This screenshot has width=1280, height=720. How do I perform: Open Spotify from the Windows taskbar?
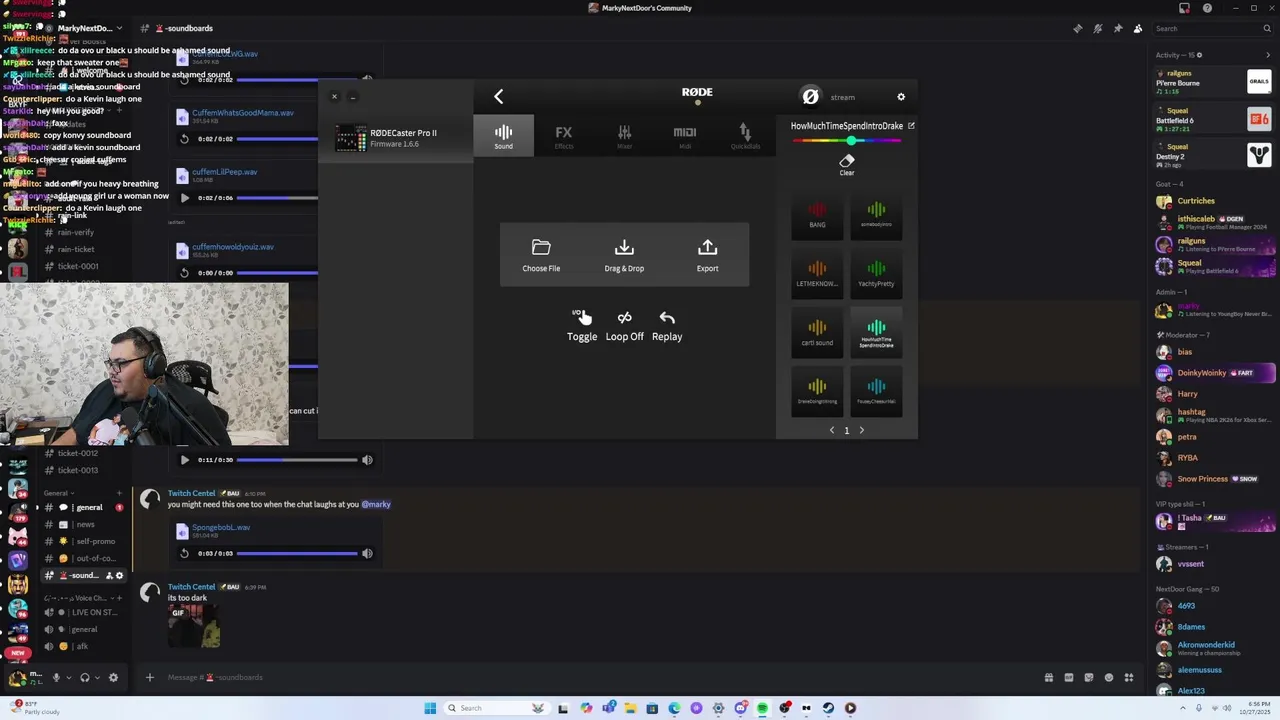[762, 708]
